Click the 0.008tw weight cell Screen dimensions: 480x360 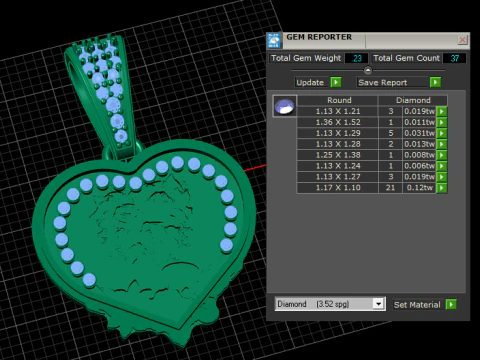[x=419, y=155]
